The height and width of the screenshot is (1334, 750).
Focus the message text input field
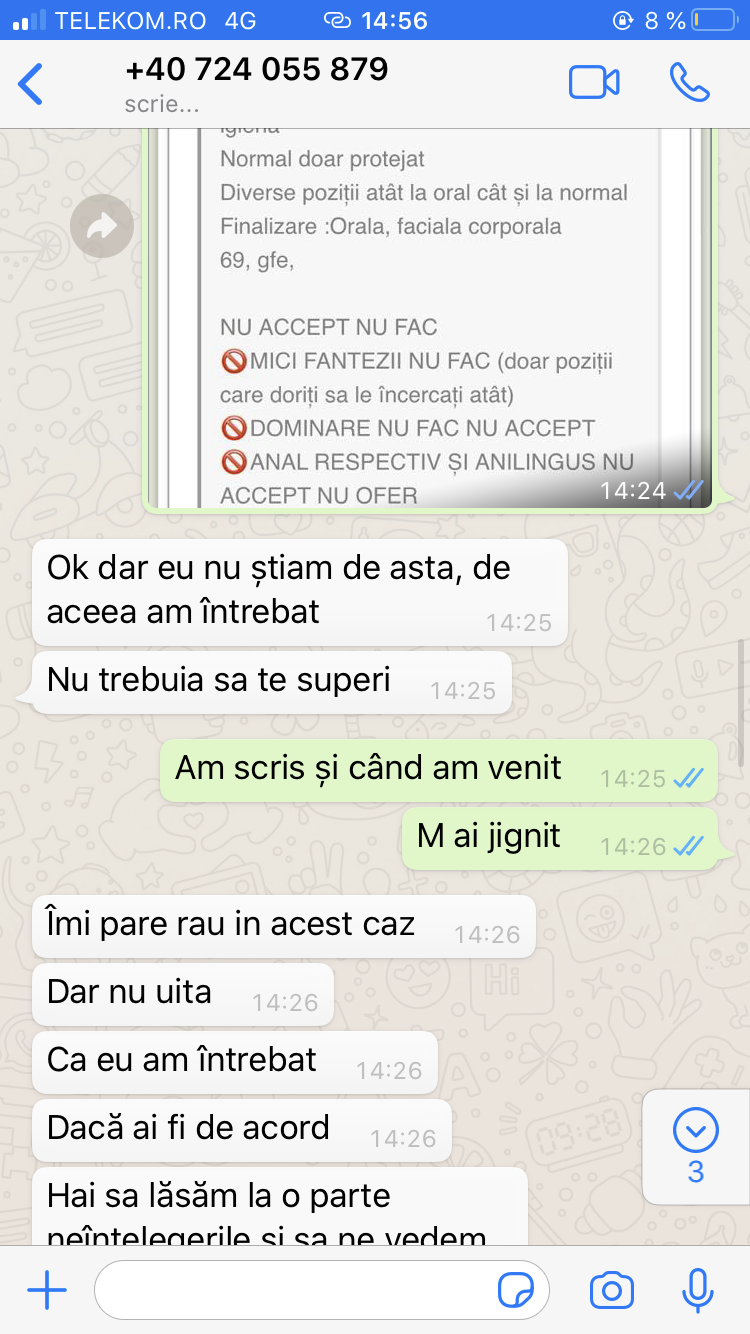pyautogui.click(x=322, y=1291)
